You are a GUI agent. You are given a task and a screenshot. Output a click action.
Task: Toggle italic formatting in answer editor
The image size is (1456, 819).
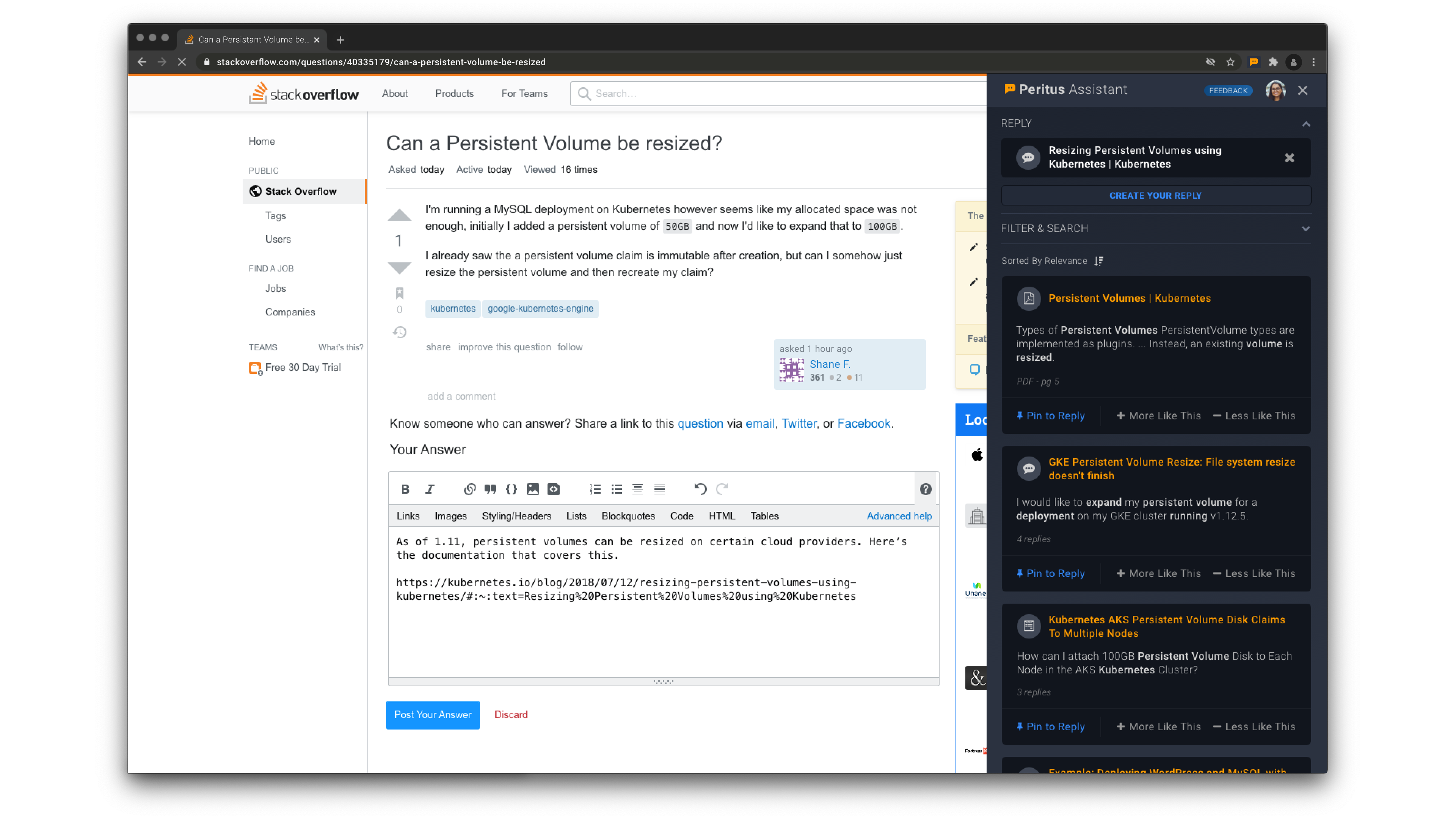point(430,489)
